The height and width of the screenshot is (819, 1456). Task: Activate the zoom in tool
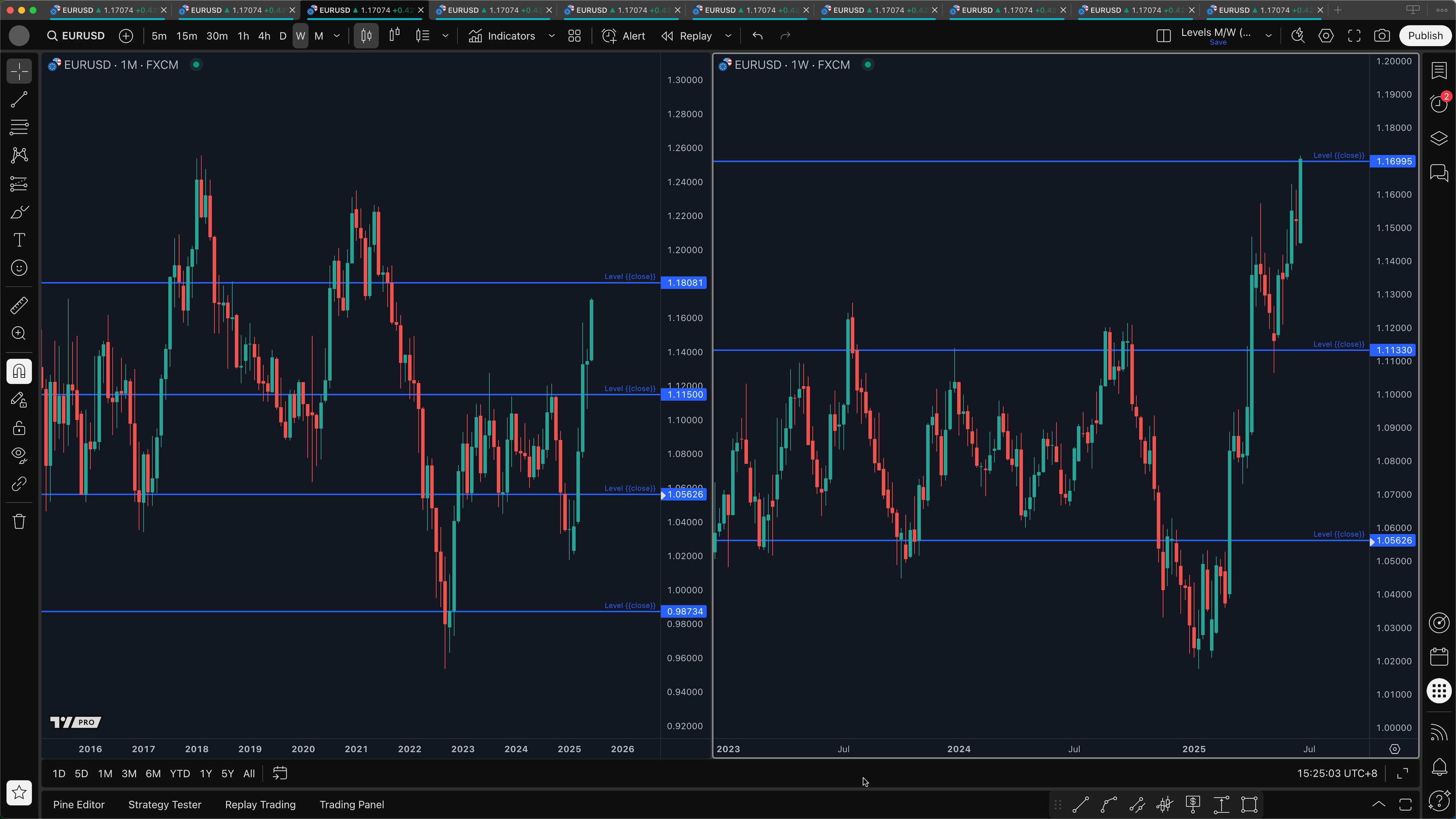[x=19, y=334]
